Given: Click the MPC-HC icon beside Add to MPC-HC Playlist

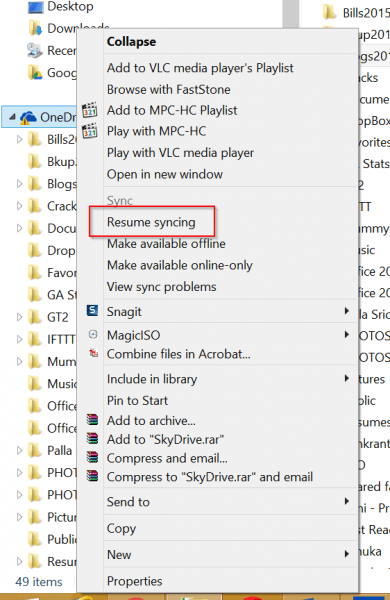Looking at the screenshot, I should [90, 110].
